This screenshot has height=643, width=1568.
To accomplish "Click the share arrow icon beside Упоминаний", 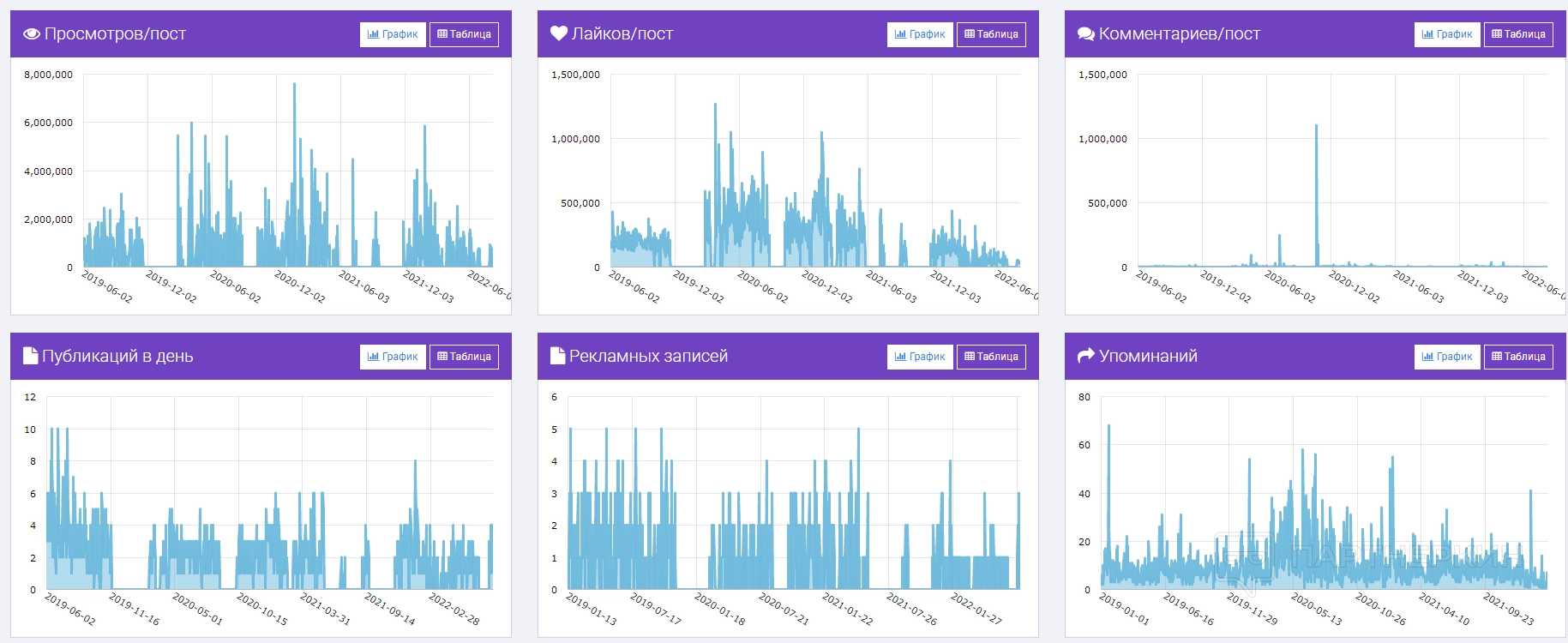I will [1086, 356].
